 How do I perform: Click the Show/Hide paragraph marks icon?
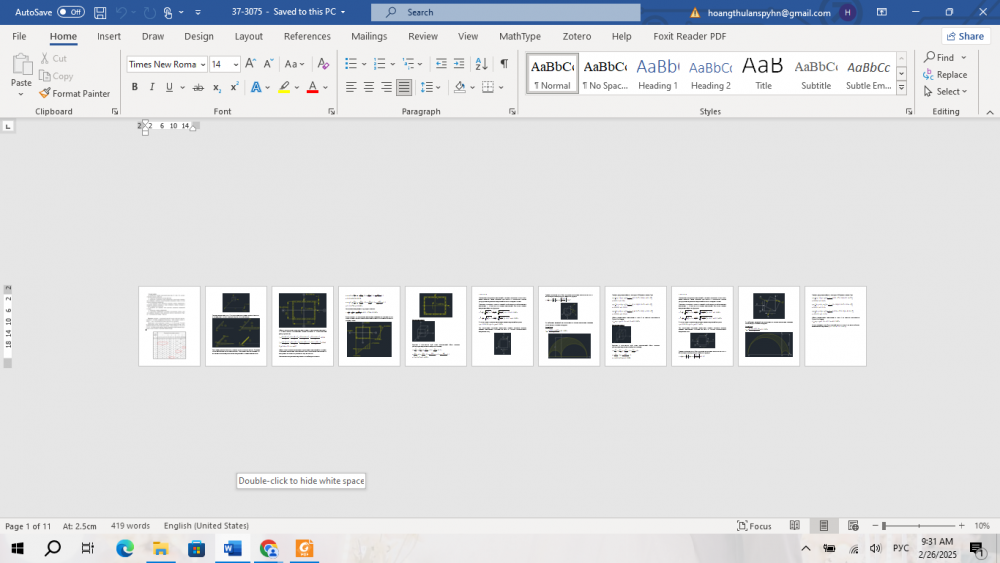click(x=504, y=64)
